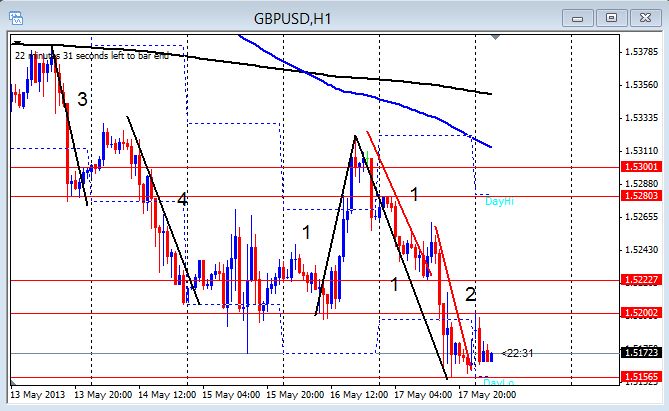
Task: Minimize the GBPUSD,H1 chart window
Action: tap(578, 18)
